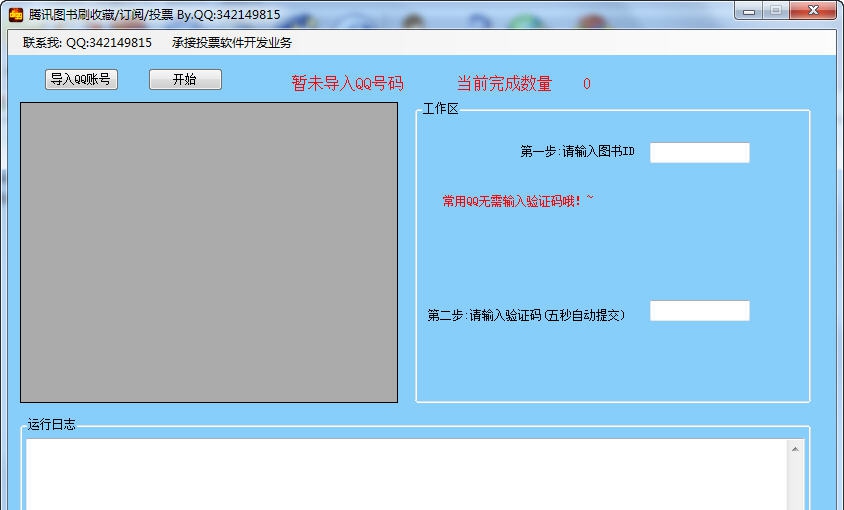Click the 工作区 group label
The width and height of the screenshot is (844, 510).
(440, 109)
